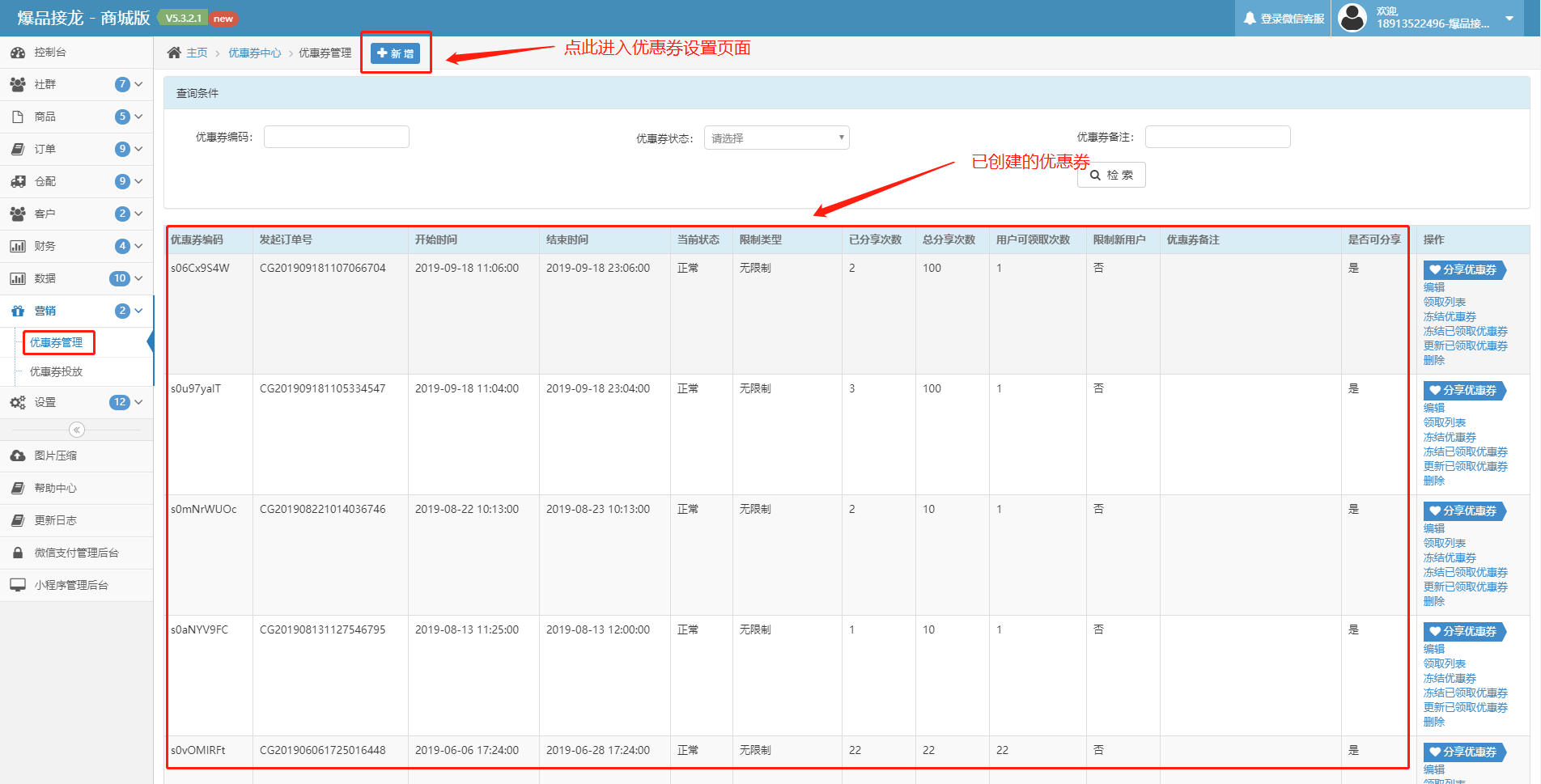
Task: Share coupon s0vOMIRFt via 分享优惠券
Action: (1463, 752)
